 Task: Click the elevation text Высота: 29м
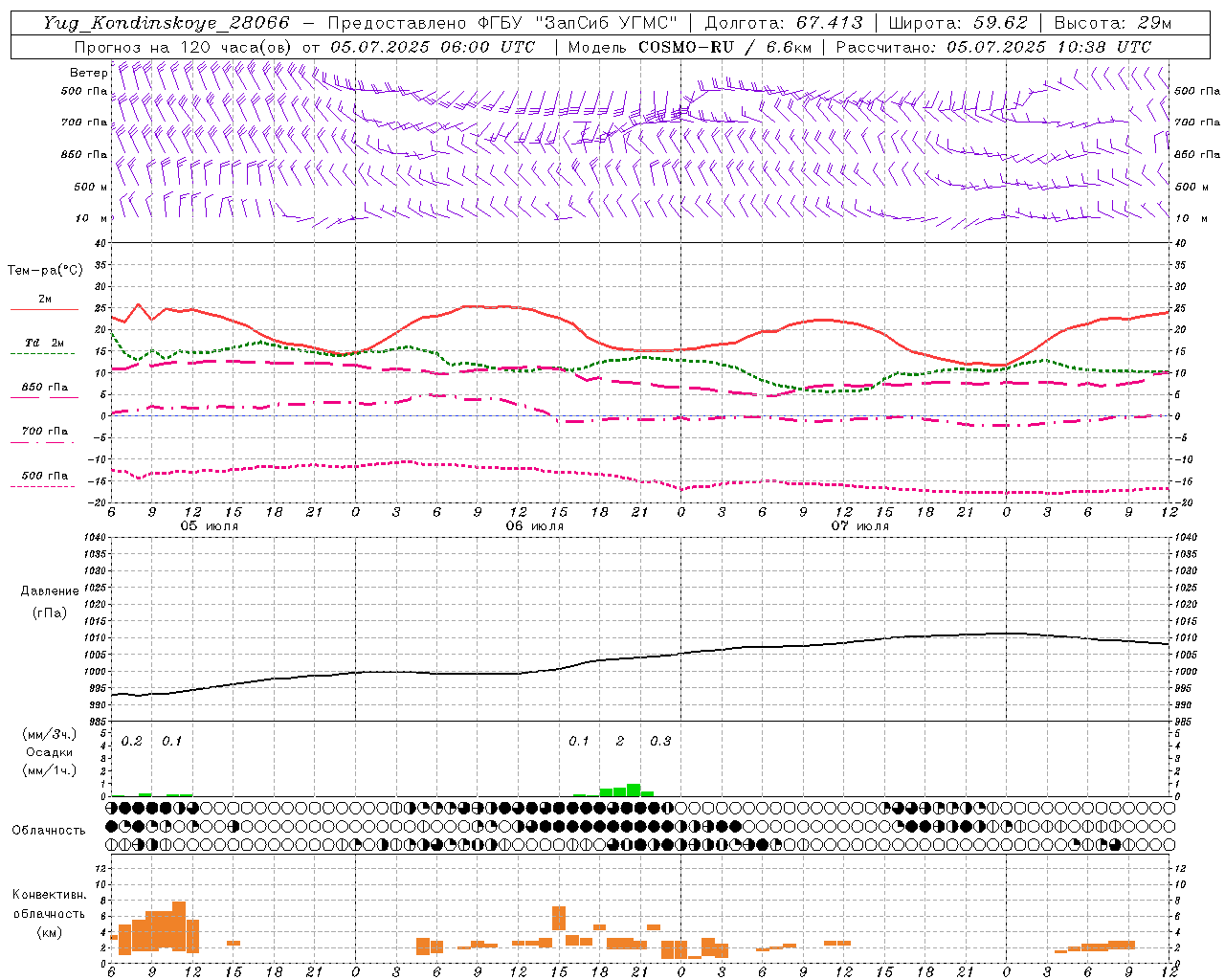point(1112,23)
